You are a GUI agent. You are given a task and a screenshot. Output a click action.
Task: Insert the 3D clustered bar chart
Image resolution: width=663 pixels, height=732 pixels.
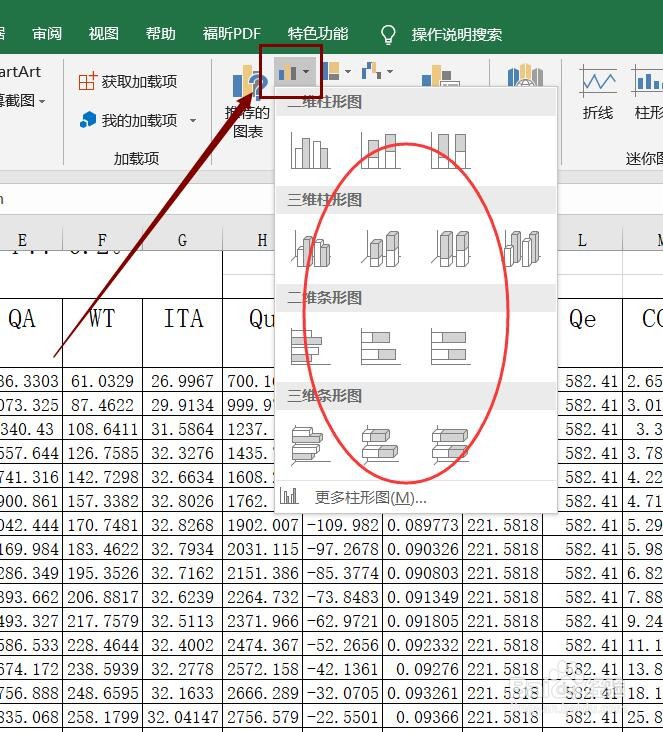(310, 445)
